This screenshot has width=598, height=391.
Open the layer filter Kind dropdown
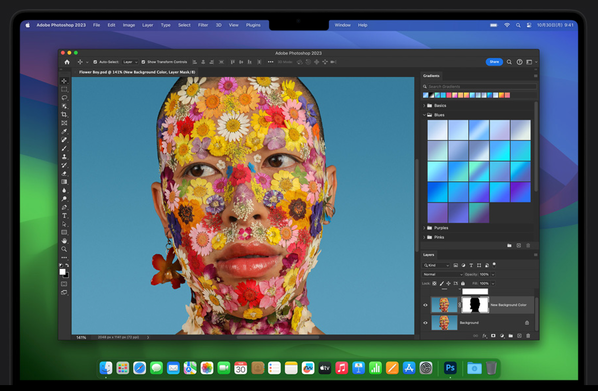click(x=436, y=265)
